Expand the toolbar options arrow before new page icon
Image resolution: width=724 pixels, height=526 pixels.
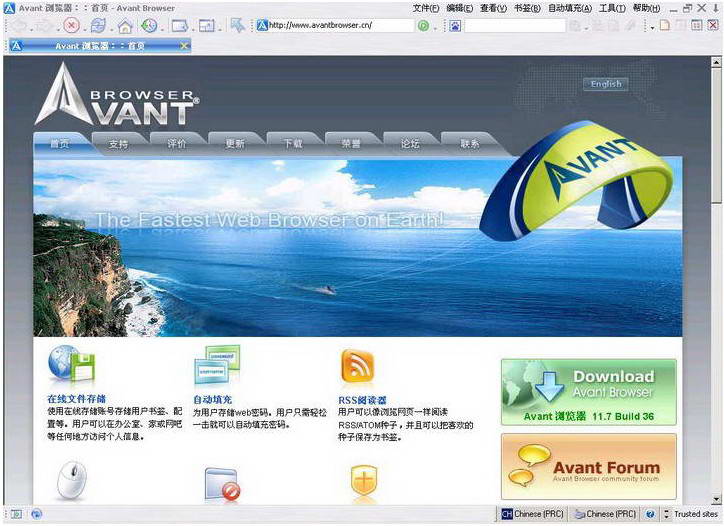[x=652, y=27]
